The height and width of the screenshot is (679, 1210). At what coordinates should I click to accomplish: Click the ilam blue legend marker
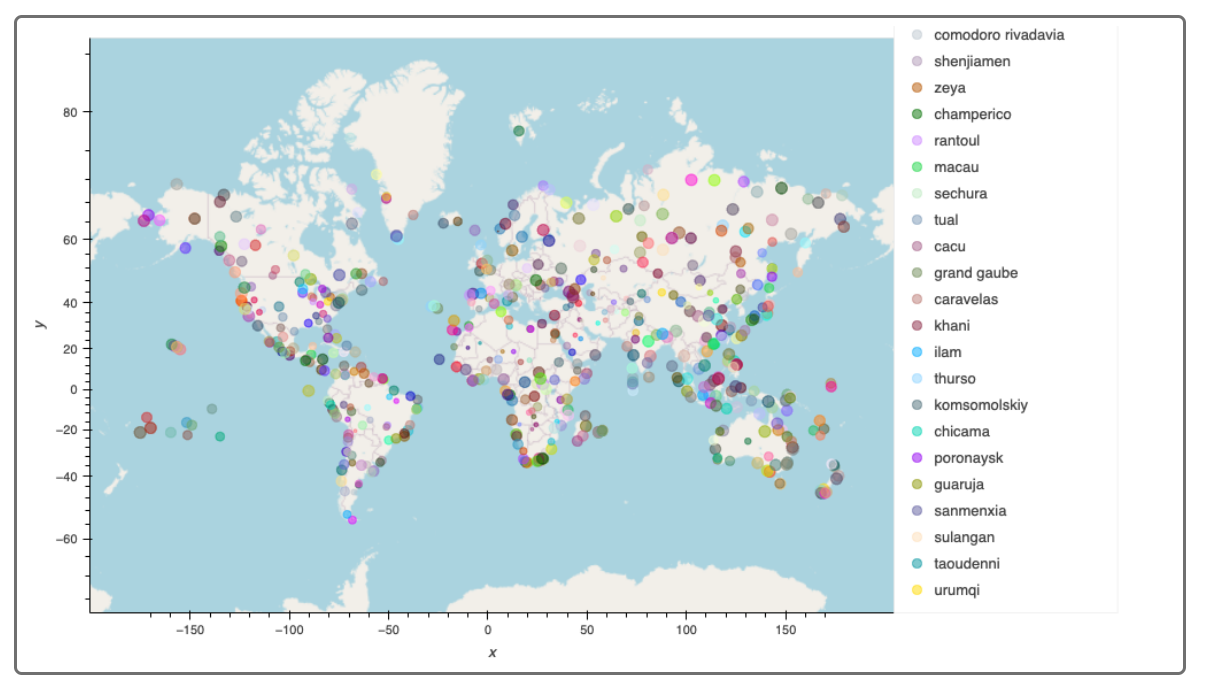[917, 351]
